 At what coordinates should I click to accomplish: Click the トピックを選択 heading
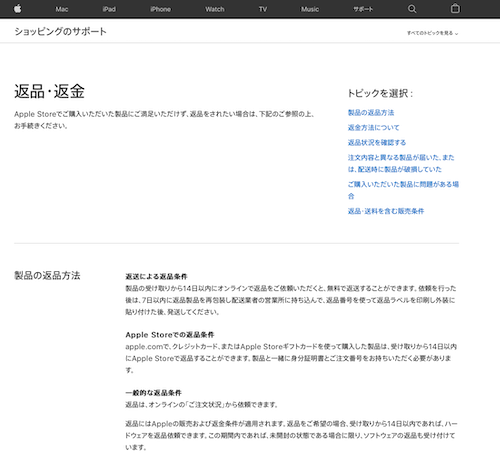click(x=380, y=93)
